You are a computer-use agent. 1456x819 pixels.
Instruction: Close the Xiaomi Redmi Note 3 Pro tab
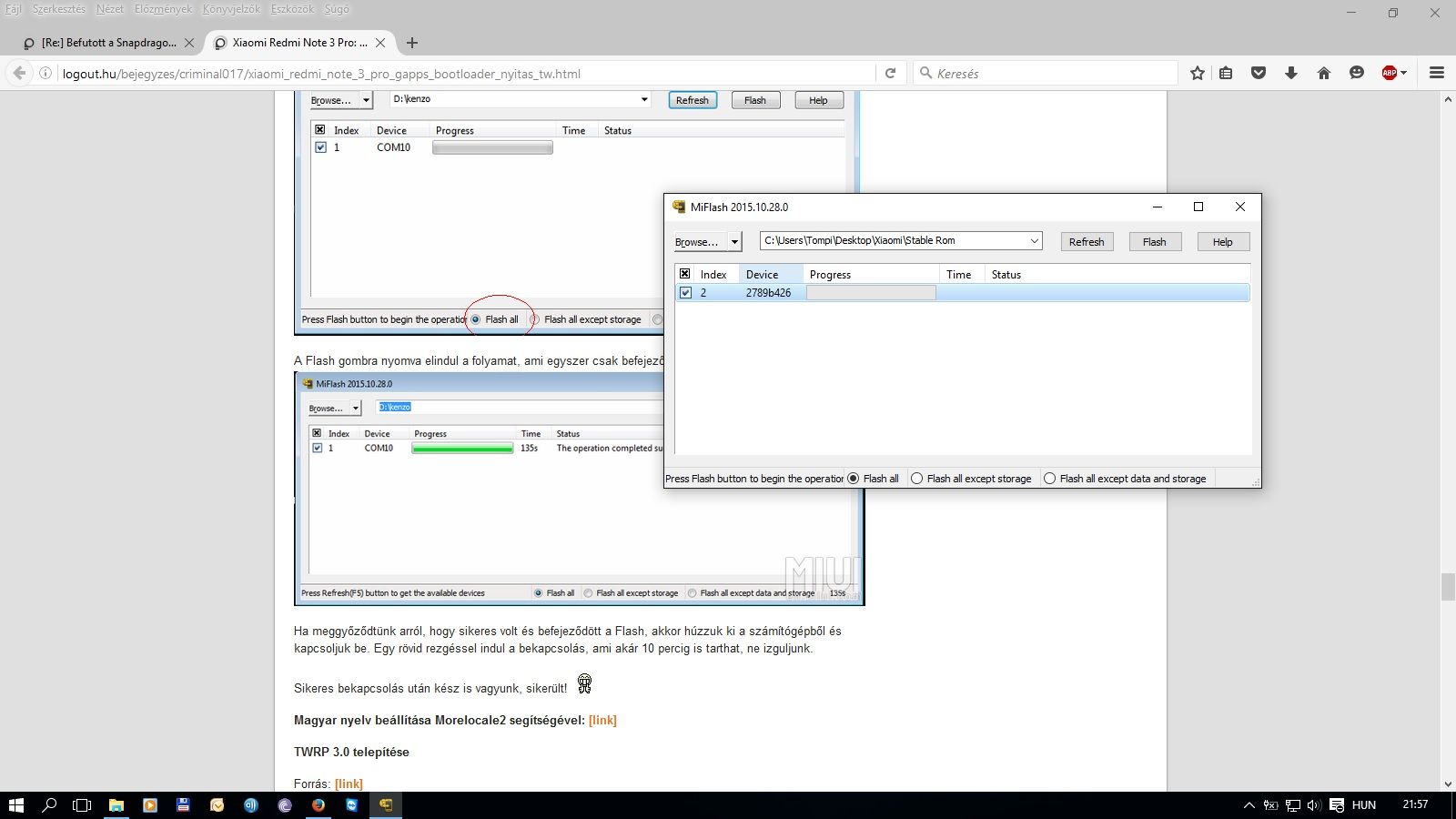(x=380, y=43)
